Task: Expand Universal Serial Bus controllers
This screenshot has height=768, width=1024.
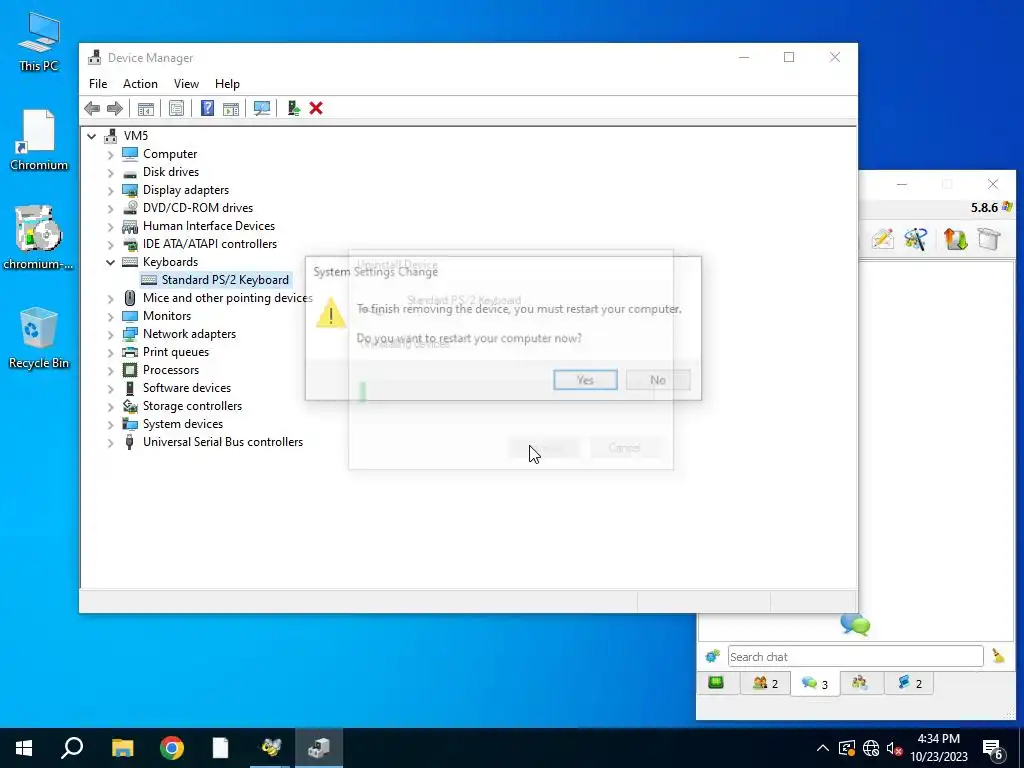Action: 110,442
